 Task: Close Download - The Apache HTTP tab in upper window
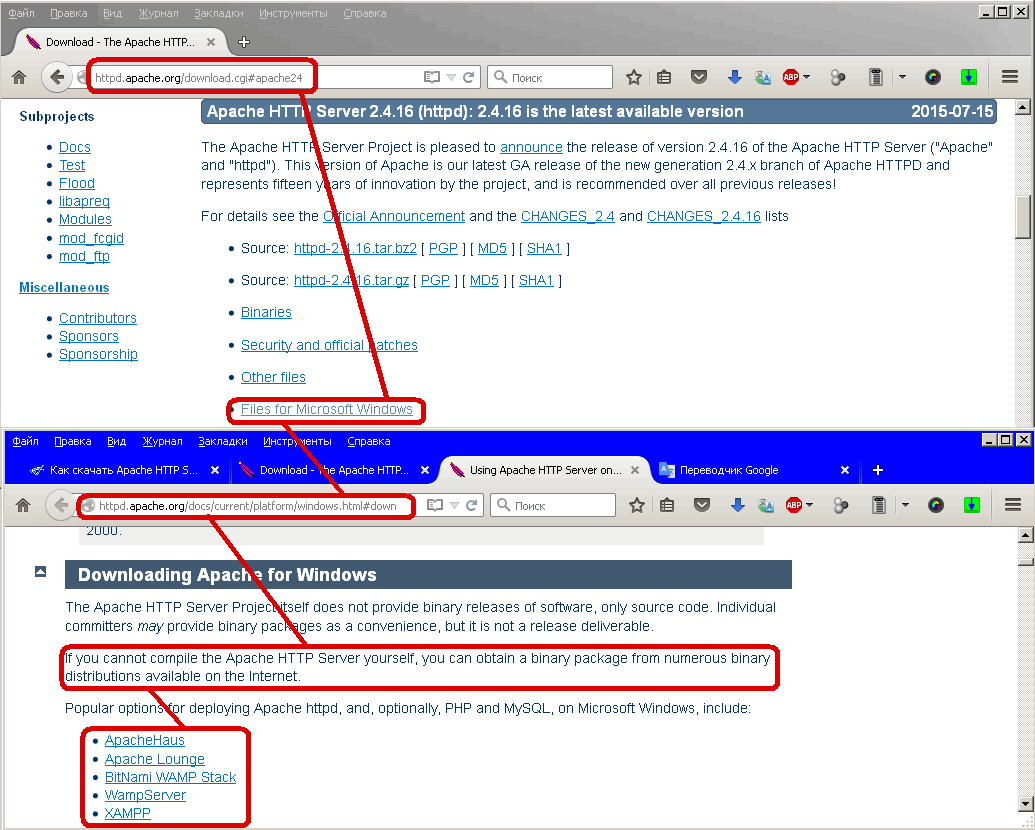pyautogui.click(x=211, y=42)
